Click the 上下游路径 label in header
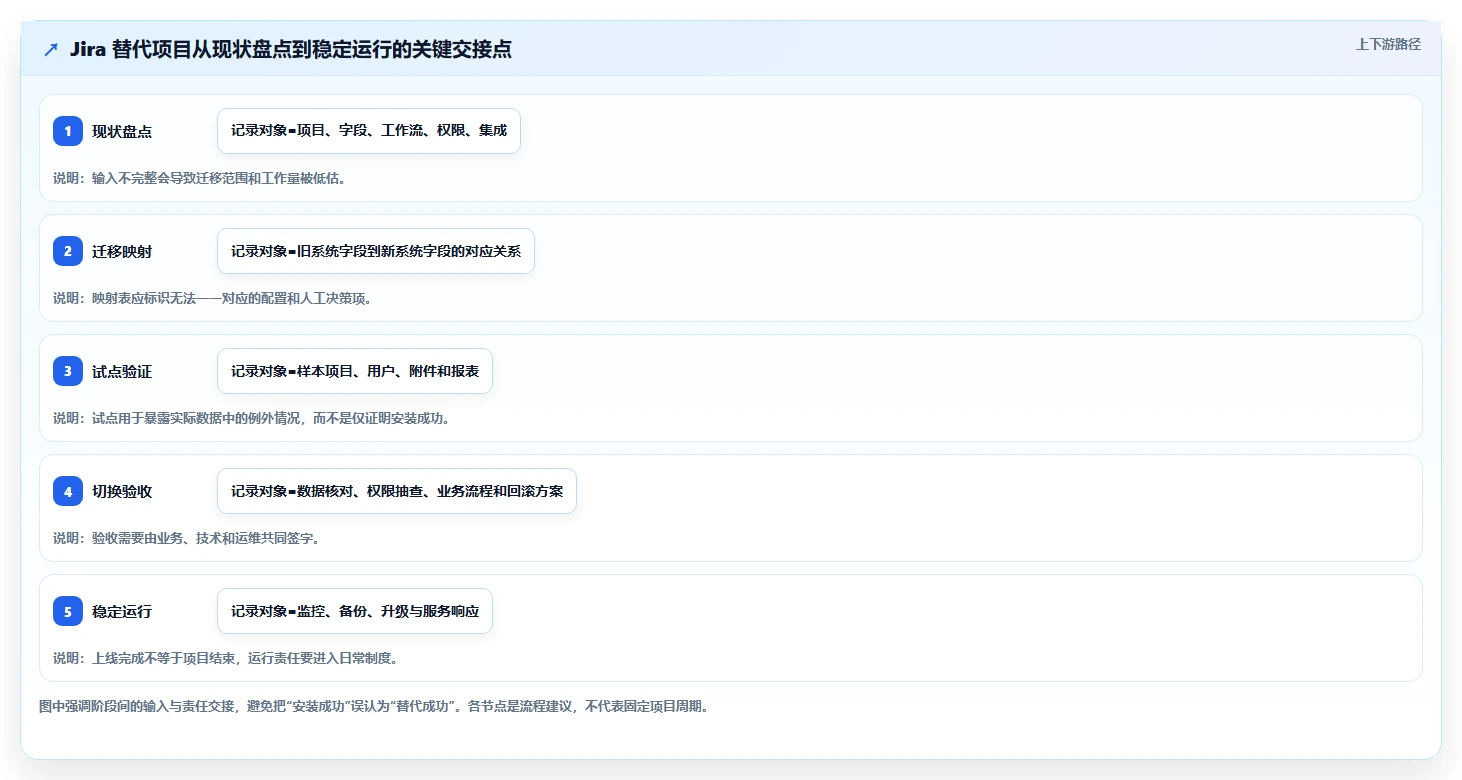 [x=1388, y=44]
